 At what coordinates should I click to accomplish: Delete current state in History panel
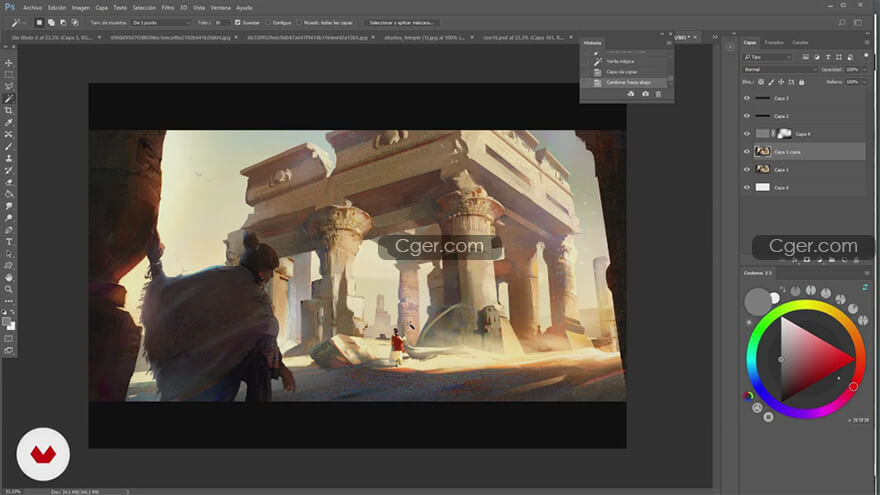point(658,94)
